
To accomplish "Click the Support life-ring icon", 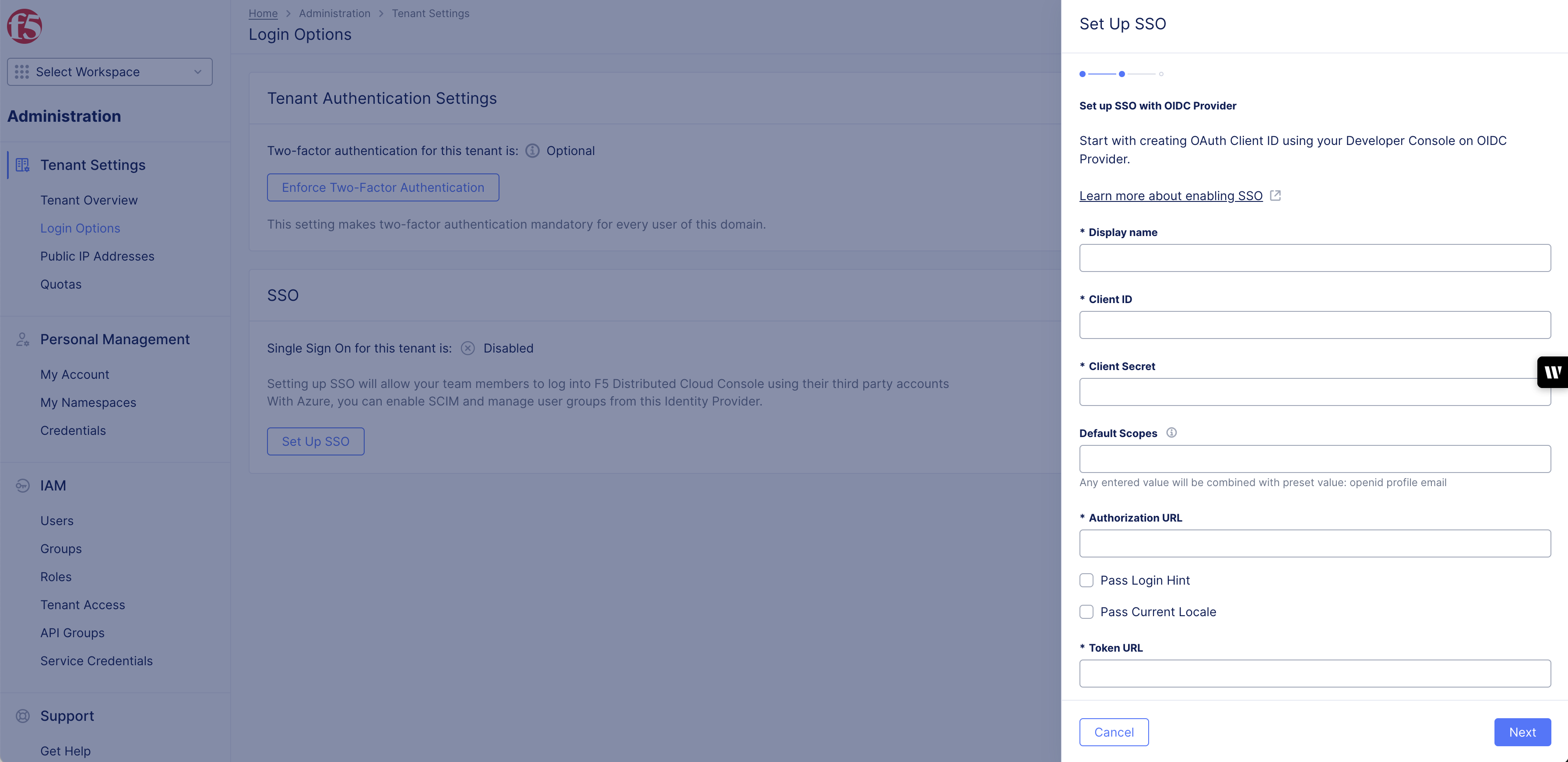I will pos(22,716).
